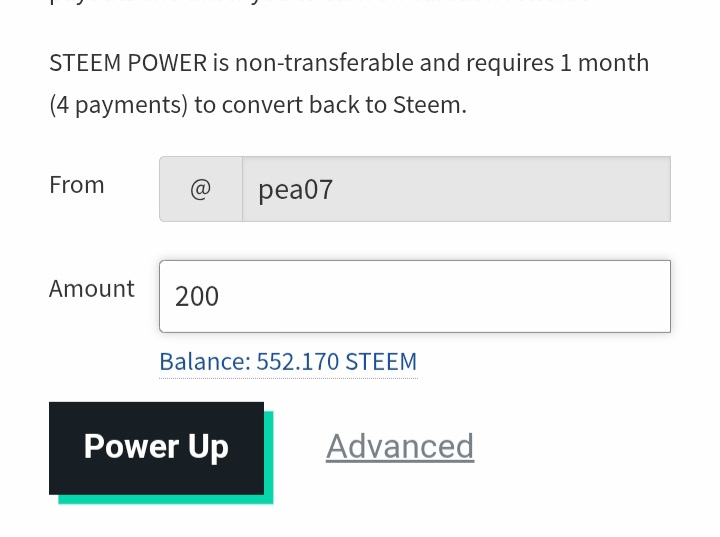The image size is (720, 537).
Task: Click the Balance: 552.170 STEEM link
Action: [288, 362]
